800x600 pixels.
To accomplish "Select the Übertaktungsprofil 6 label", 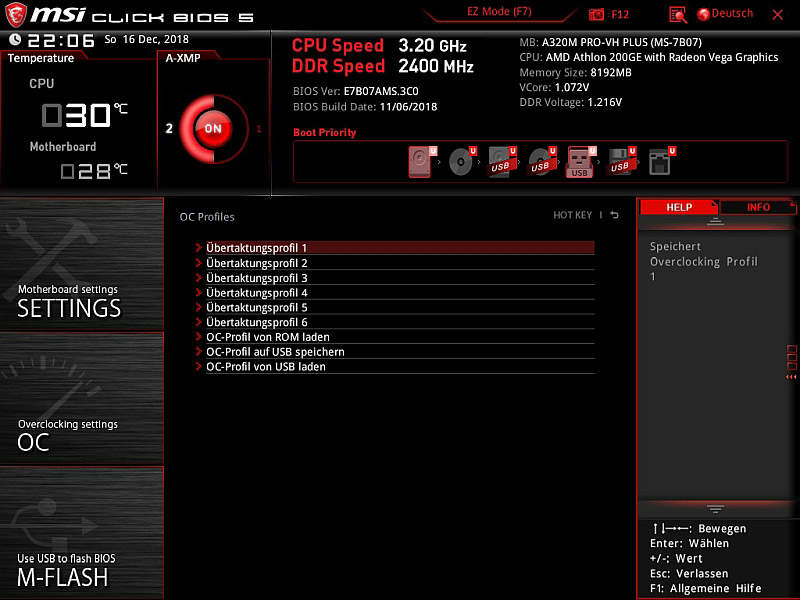I will [x=257, y=322].
